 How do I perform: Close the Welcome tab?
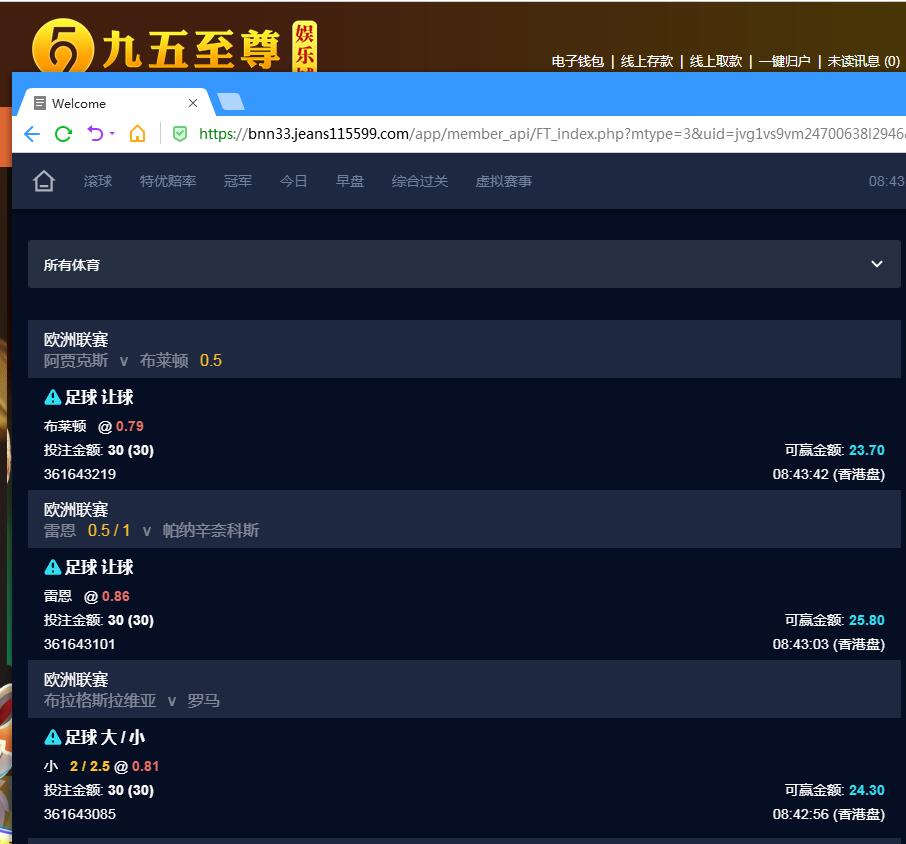coord(193,103)
